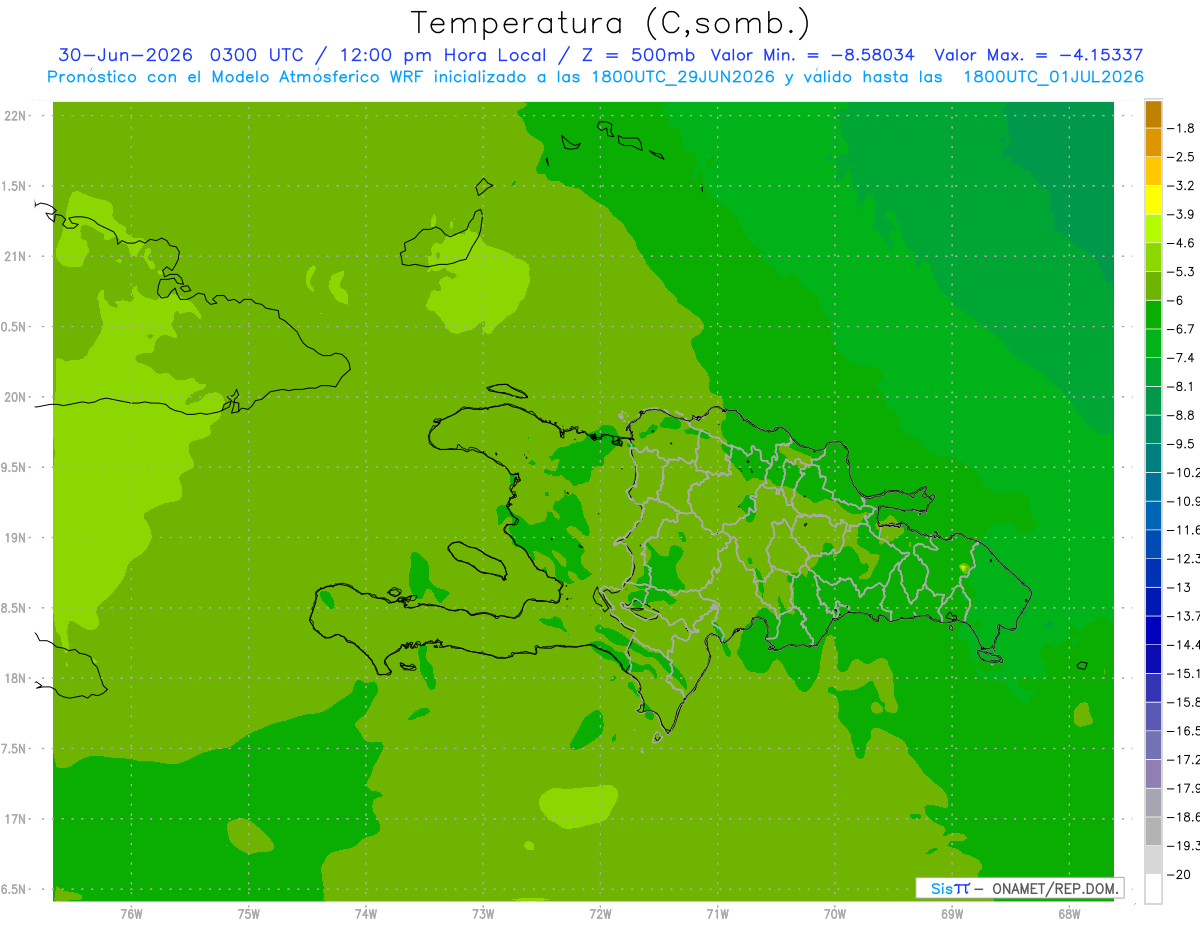Click the '68W' longitude label

[1069, 914]
